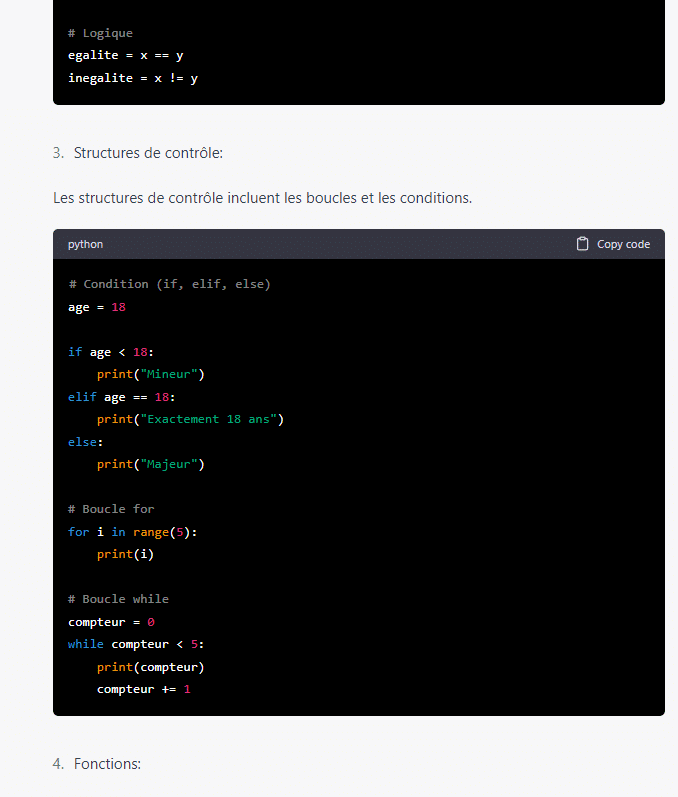Click the clipboard icon beside Copy code
Image resolution: width=678 pixels, height=797 pixels.
pos(582,244)
